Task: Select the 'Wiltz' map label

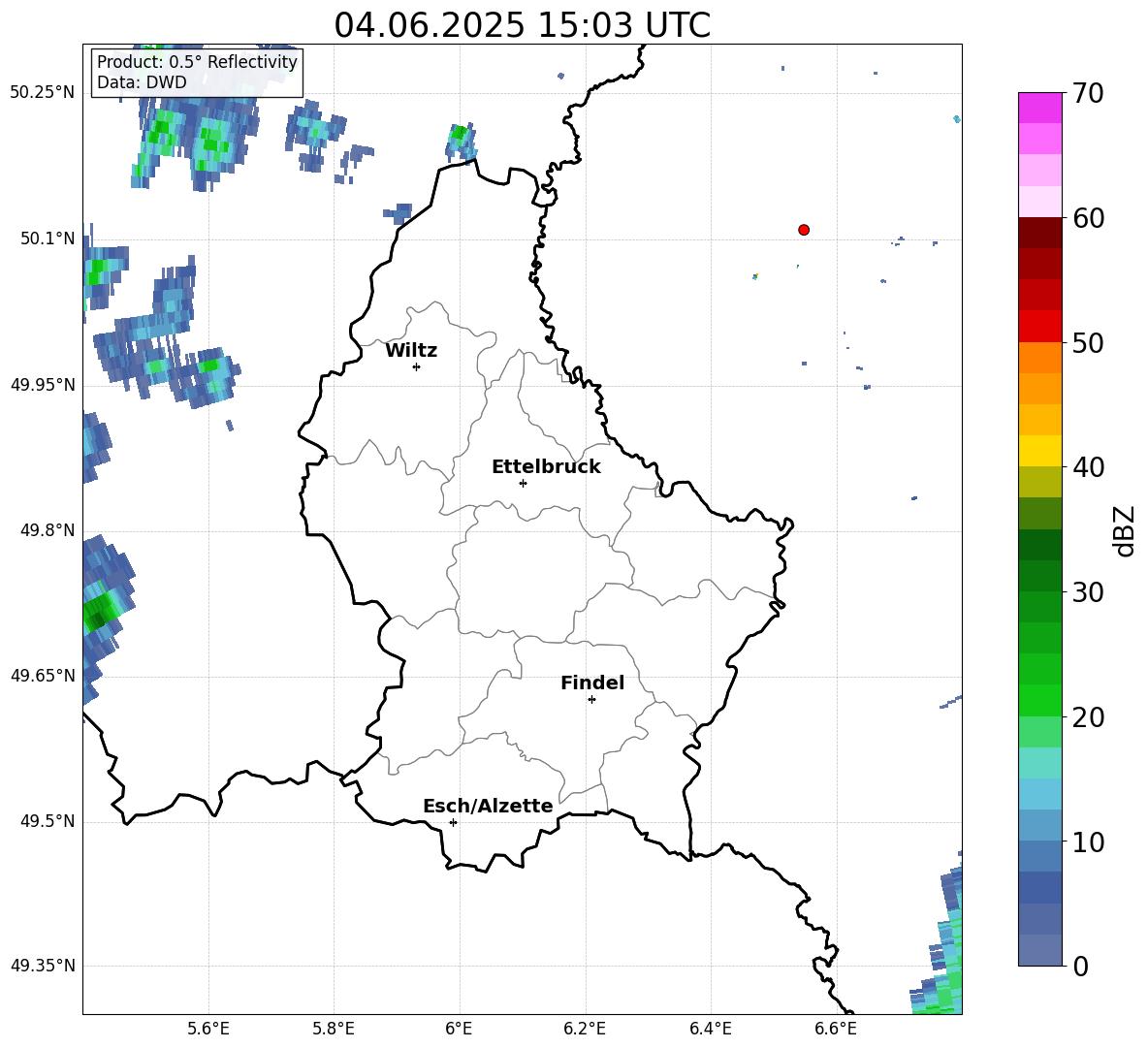Action: click(411, 351)
